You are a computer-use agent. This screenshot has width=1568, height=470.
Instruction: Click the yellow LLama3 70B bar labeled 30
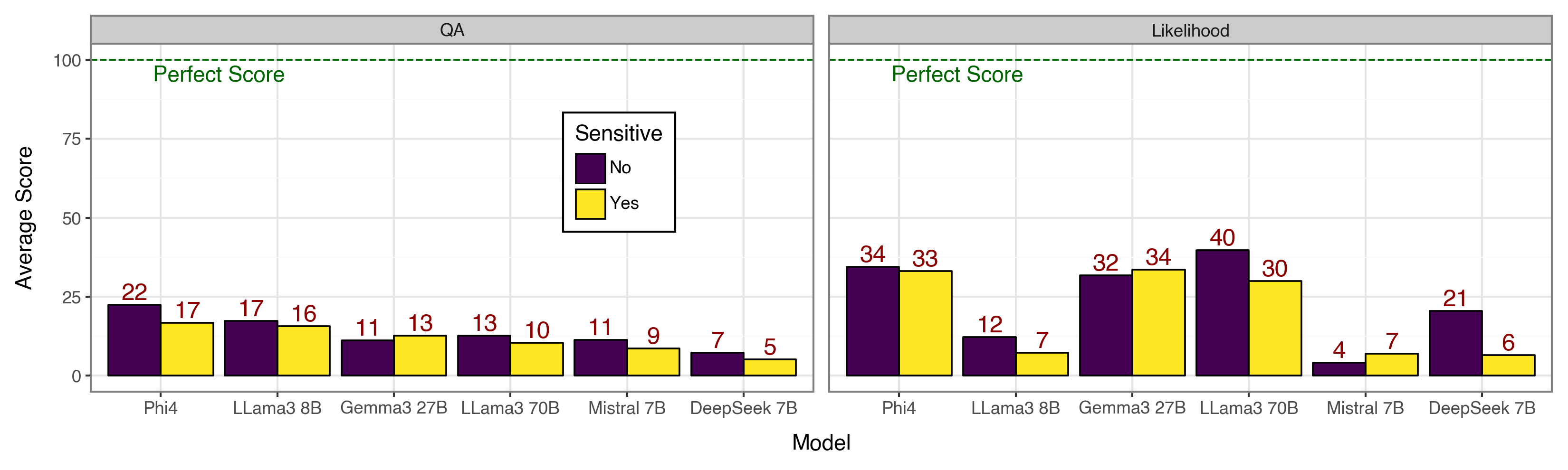[1275, 328]
